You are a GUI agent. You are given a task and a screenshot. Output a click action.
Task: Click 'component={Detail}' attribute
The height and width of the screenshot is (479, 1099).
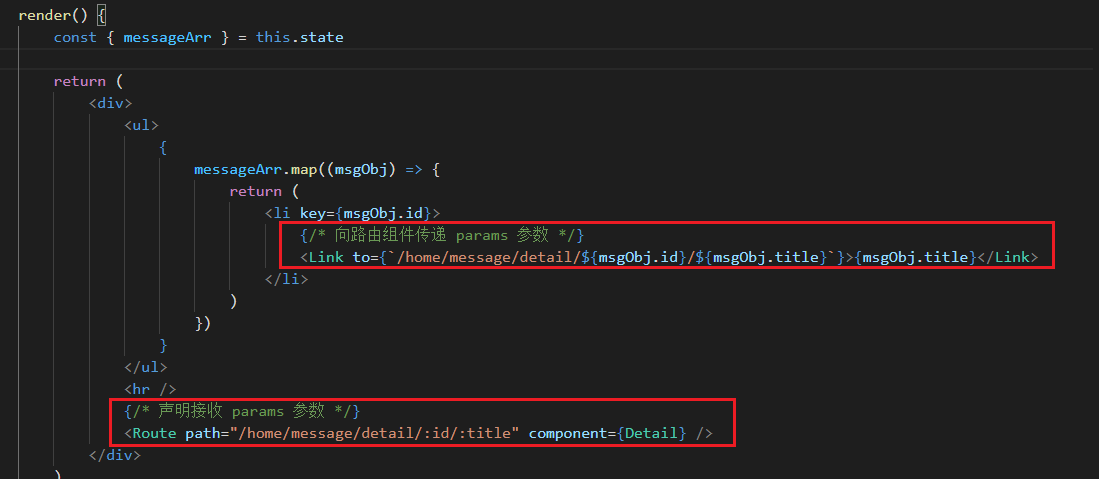[x=608, y=433]
